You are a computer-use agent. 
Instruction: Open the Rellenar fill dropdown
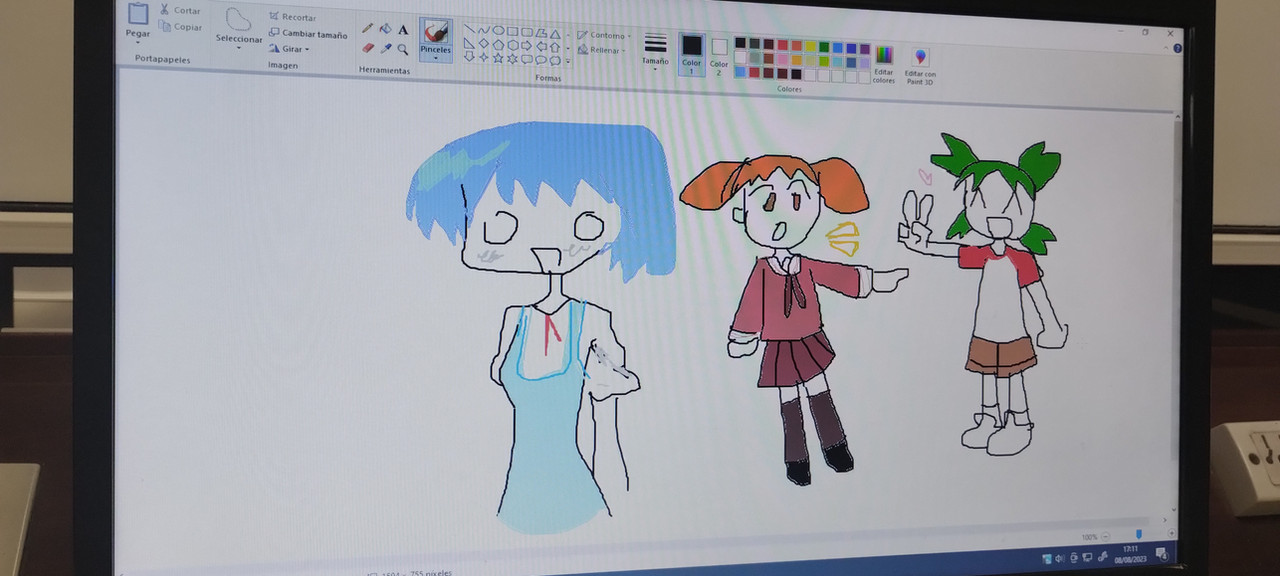click(600, 50)
